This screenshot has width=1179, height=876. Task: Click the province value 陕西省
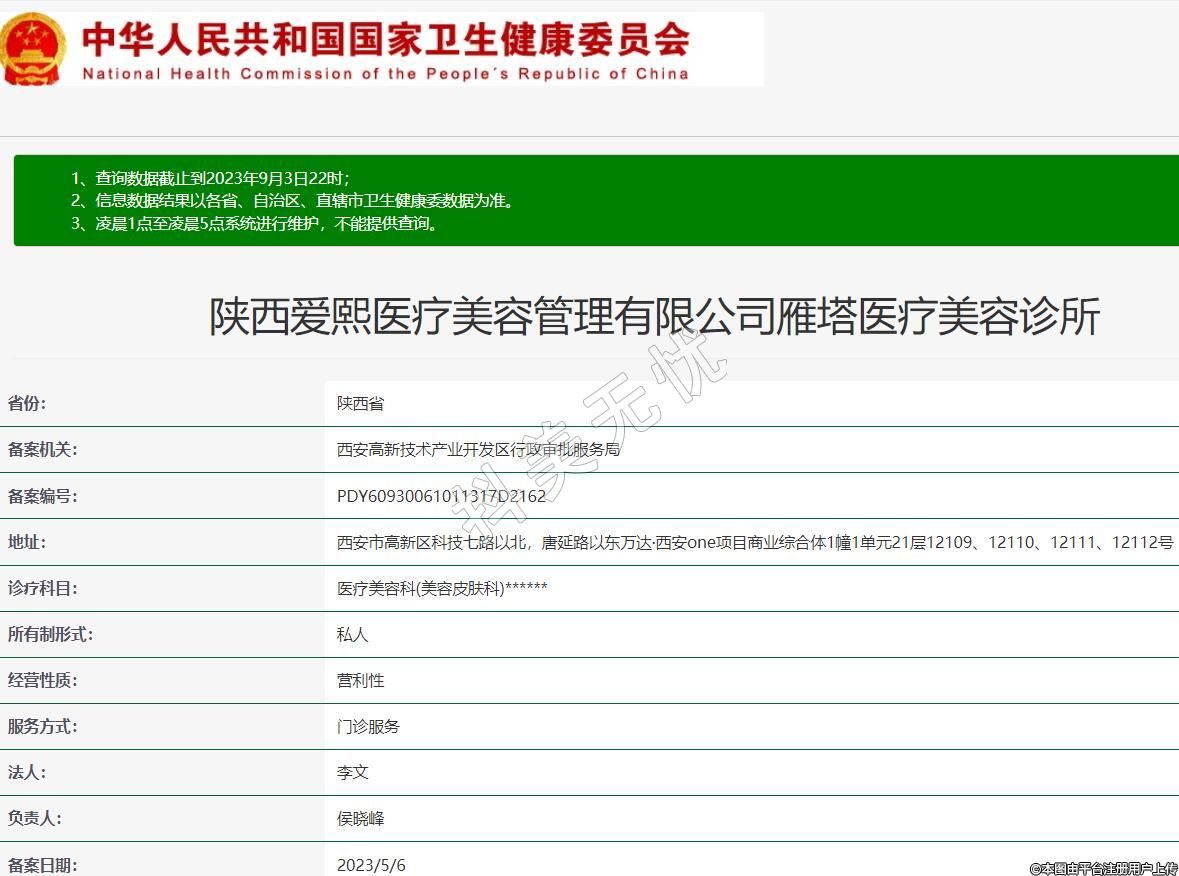click(360, 404)
